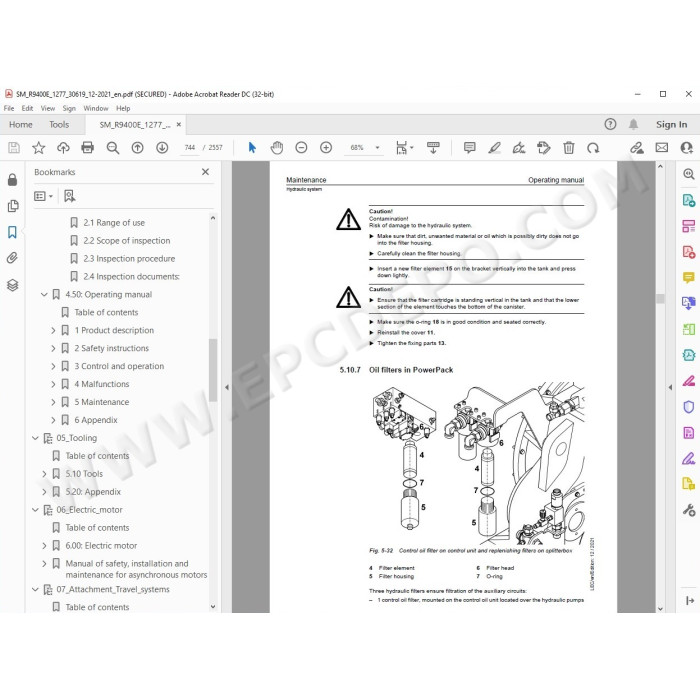Expand the 5 Maintenance bookmark
The width and height of the screenshot is (700, 700).
[x=53, y=402]
